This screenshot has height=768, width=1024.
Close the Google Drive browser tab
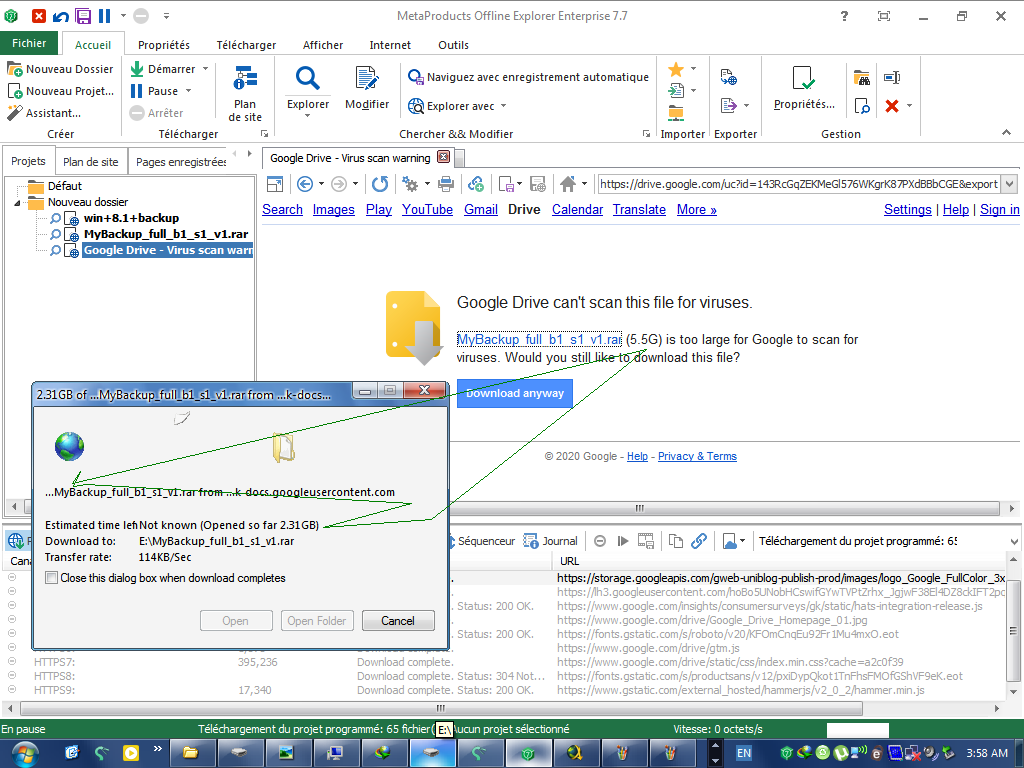(x=443, y=157)
